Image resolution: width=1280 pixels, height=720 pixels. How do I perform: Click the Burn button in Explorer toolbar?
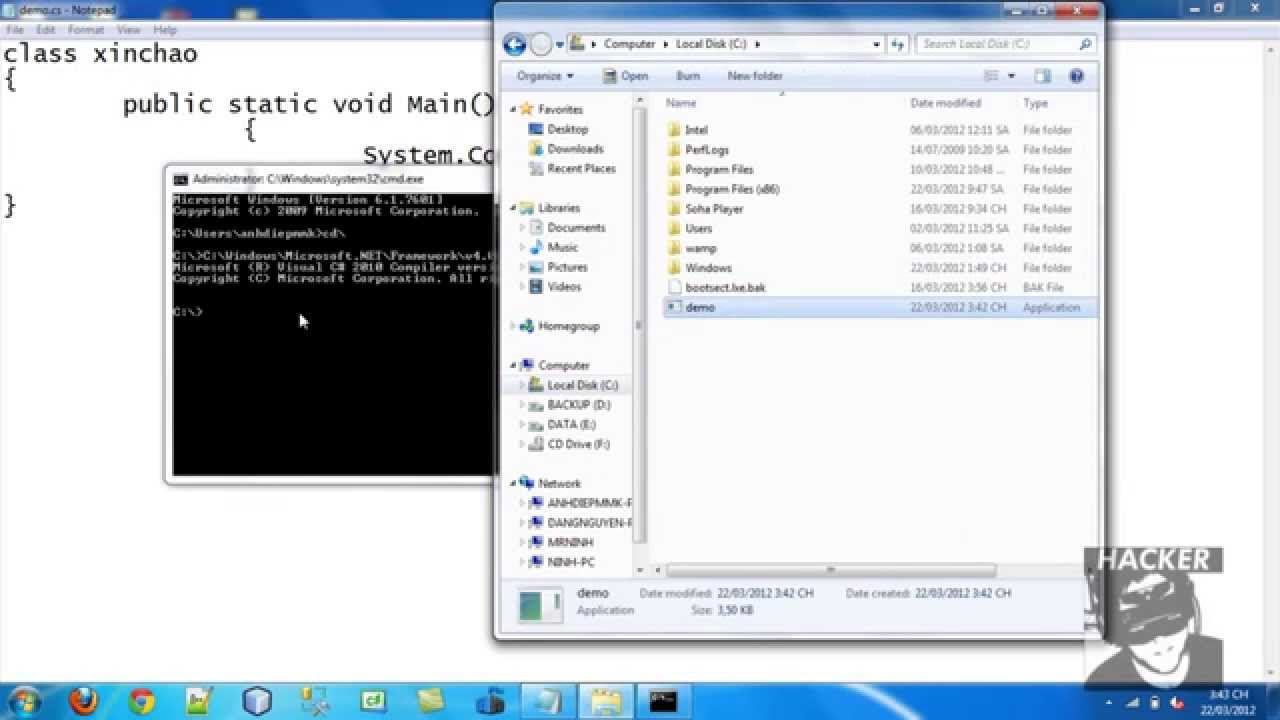688,76
